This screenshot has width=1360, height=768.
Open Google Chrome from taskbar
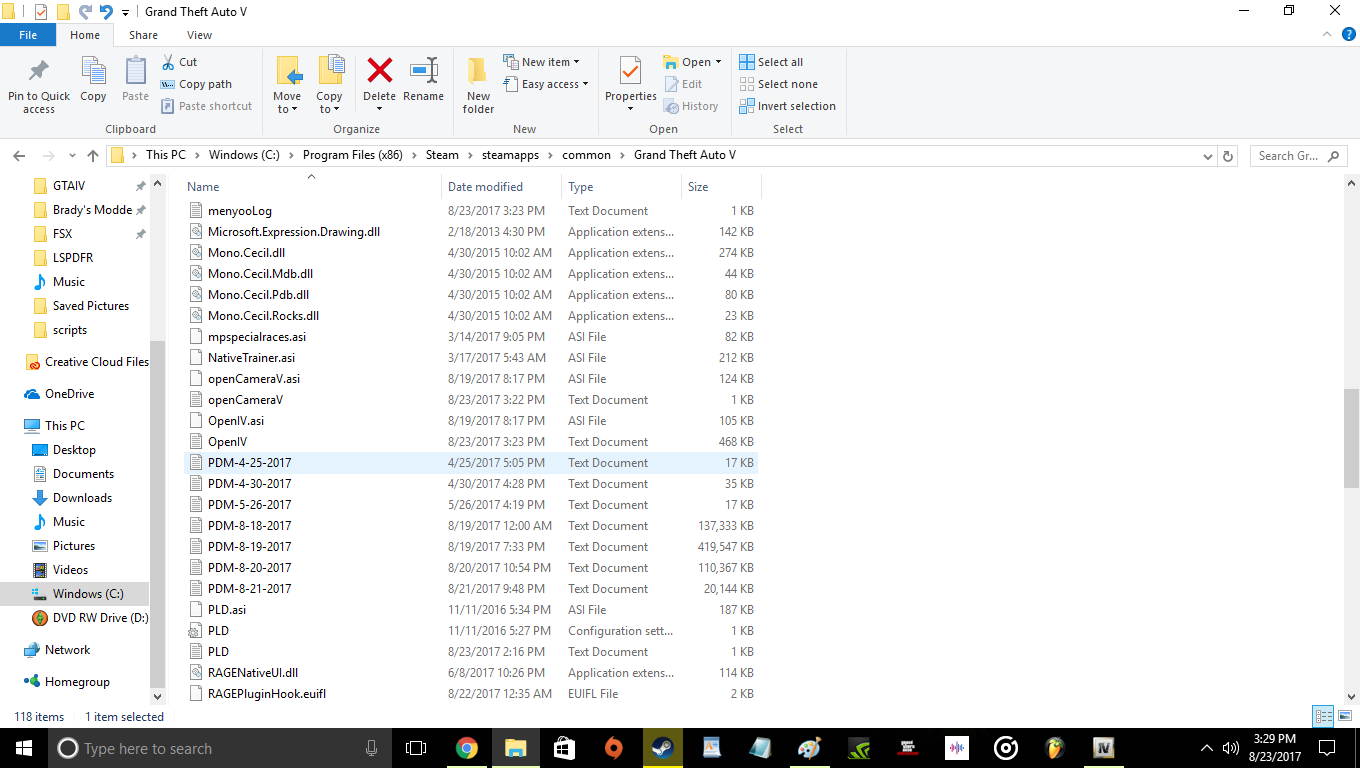click(466, 748)
